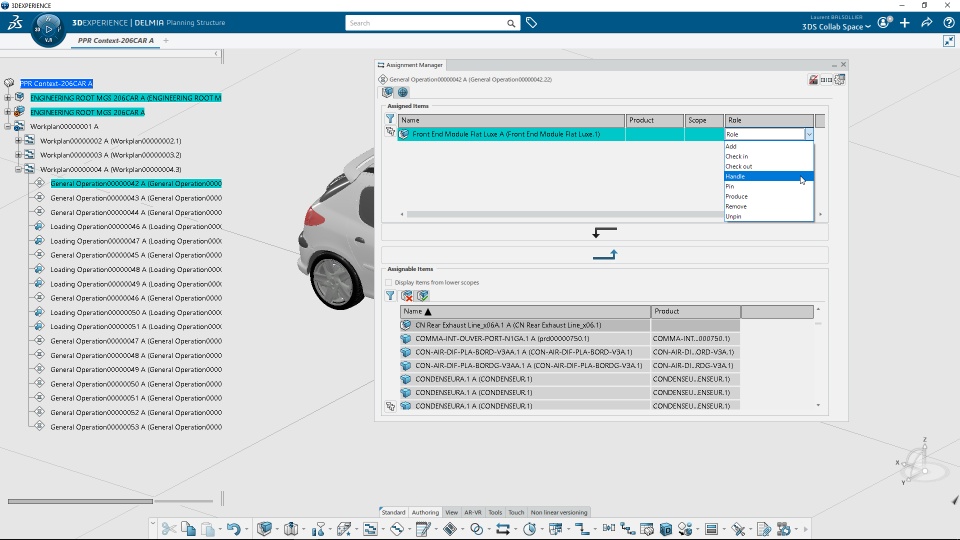The image size is (960, 540).
Task: Click the compass play button at top left
Action: tap(48, 29)
